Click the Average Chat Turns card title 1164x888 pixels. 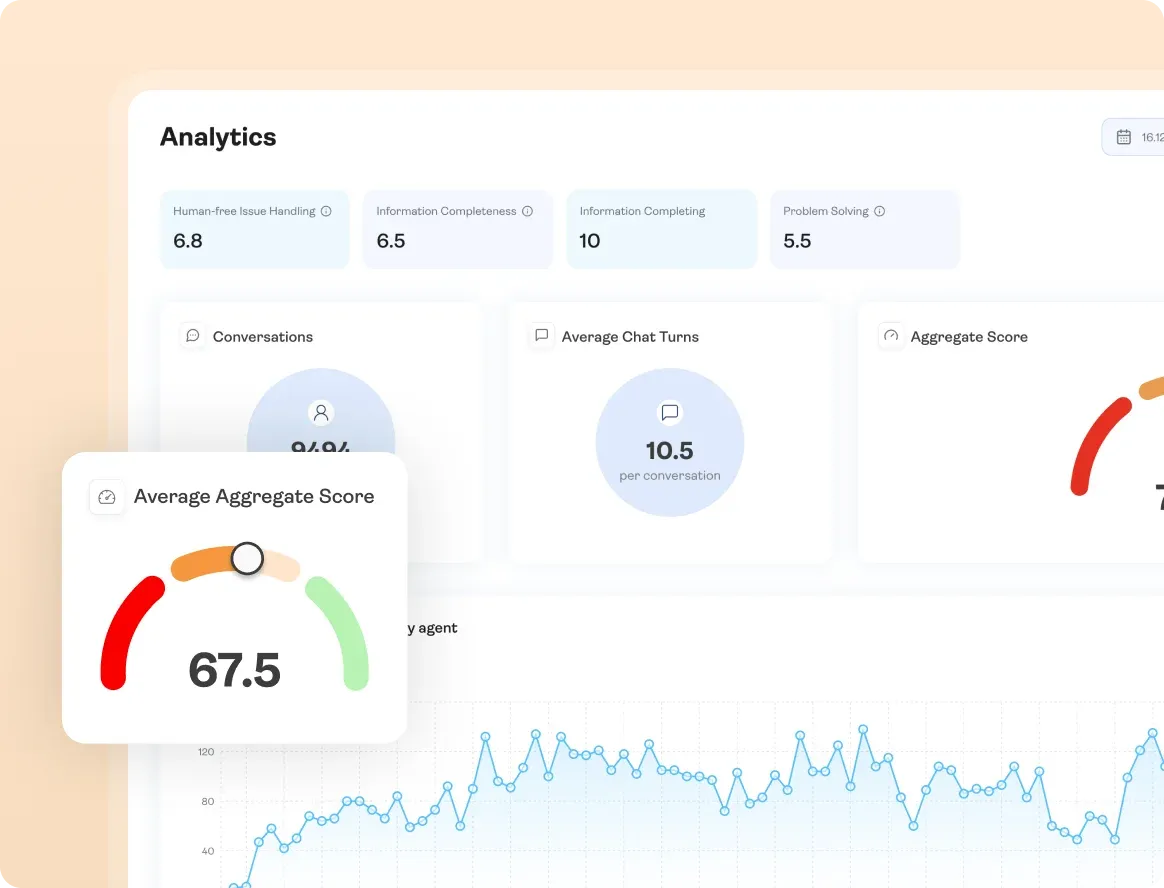pyautogui.click(x=630, y=336)
